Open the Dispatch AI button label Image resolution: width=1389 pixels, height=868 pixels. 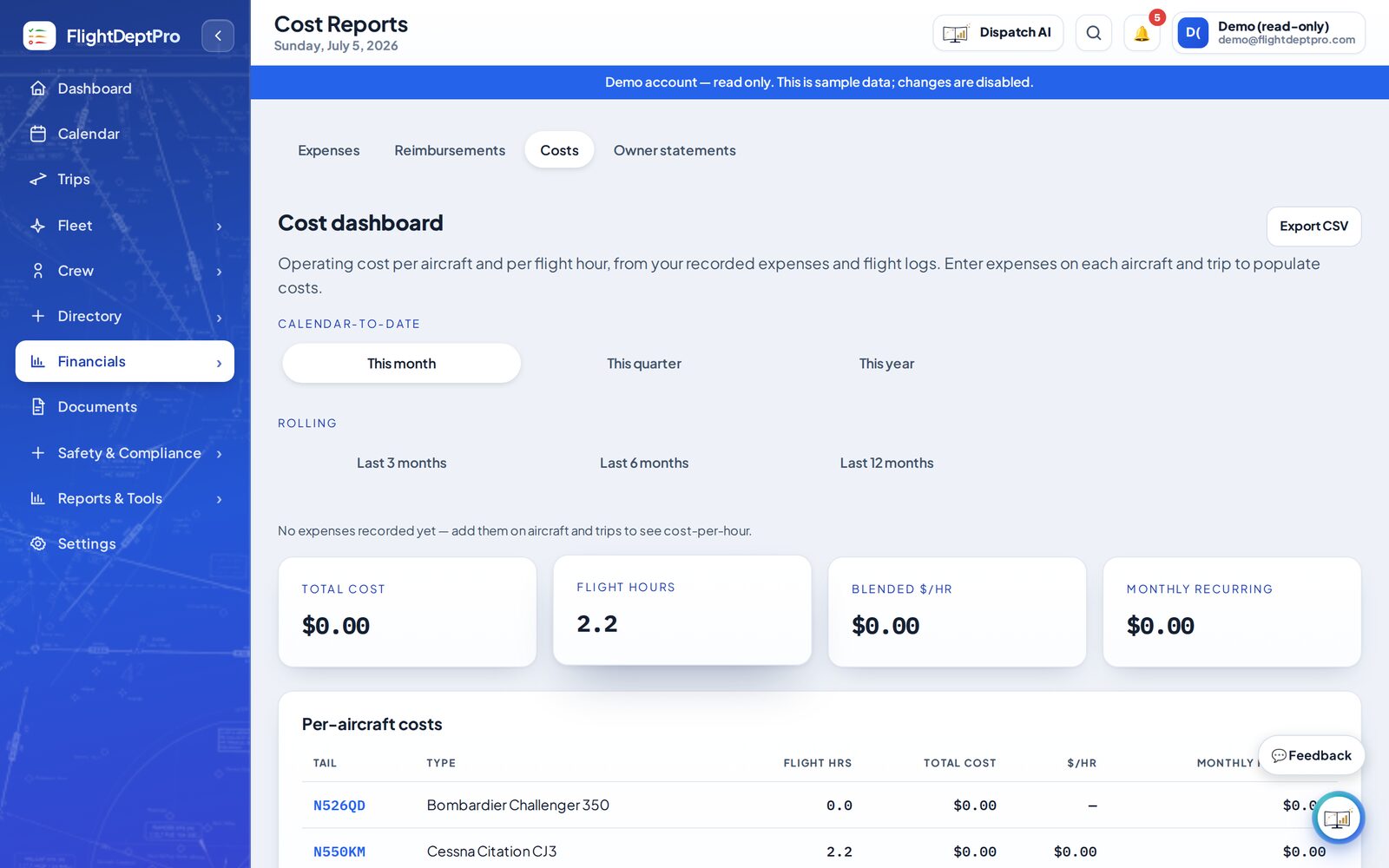pyautogui.click(x=1015, y=33)
